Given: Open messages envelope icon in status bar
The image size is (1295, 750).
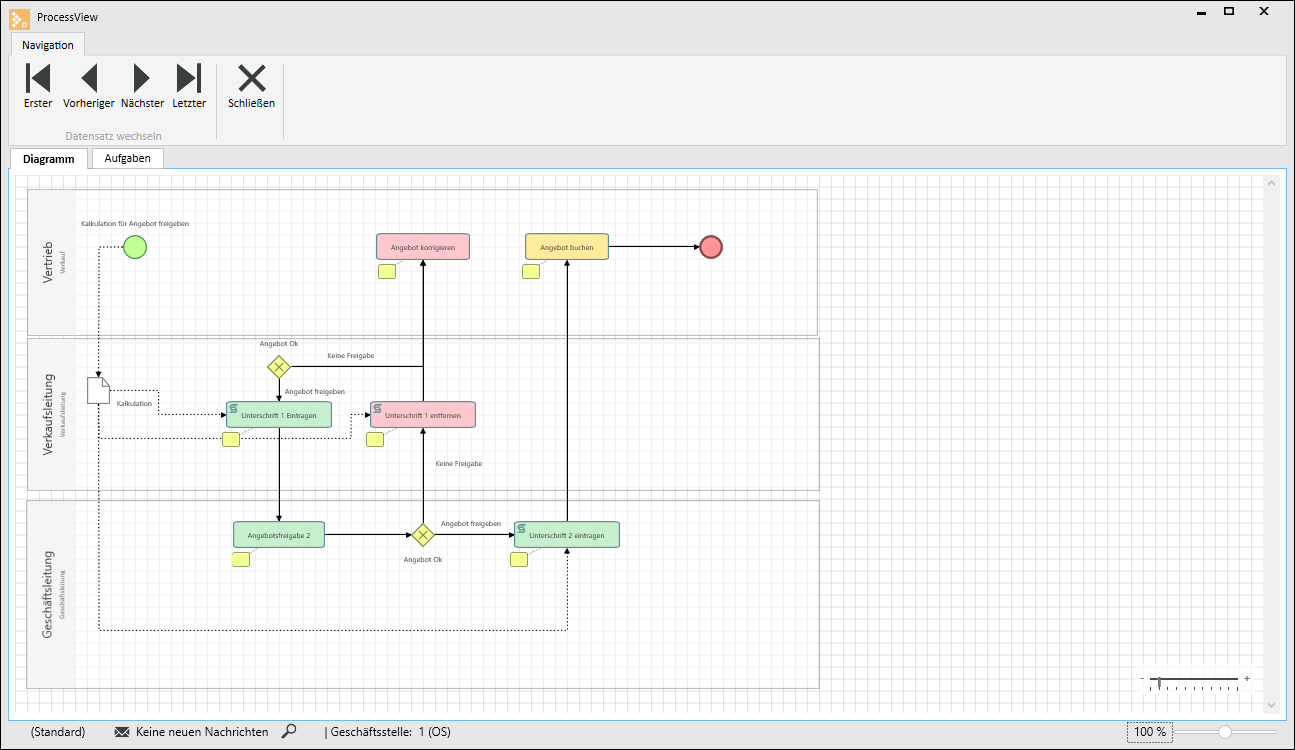Looking at the screenshot, I should click(x=122, y=732).
